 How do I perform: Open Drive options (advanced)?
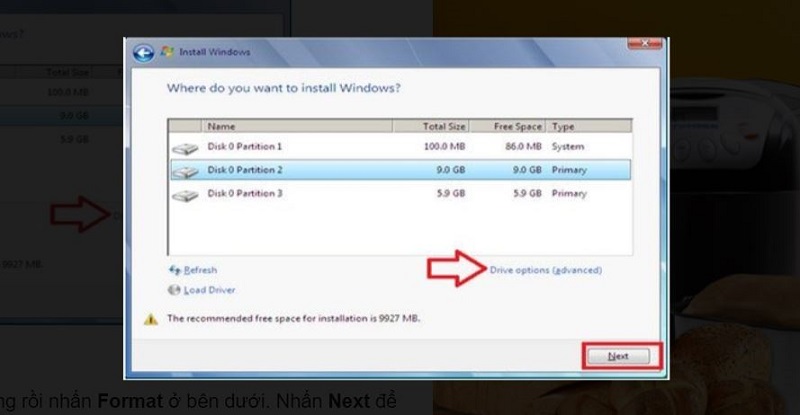(545, 270)
